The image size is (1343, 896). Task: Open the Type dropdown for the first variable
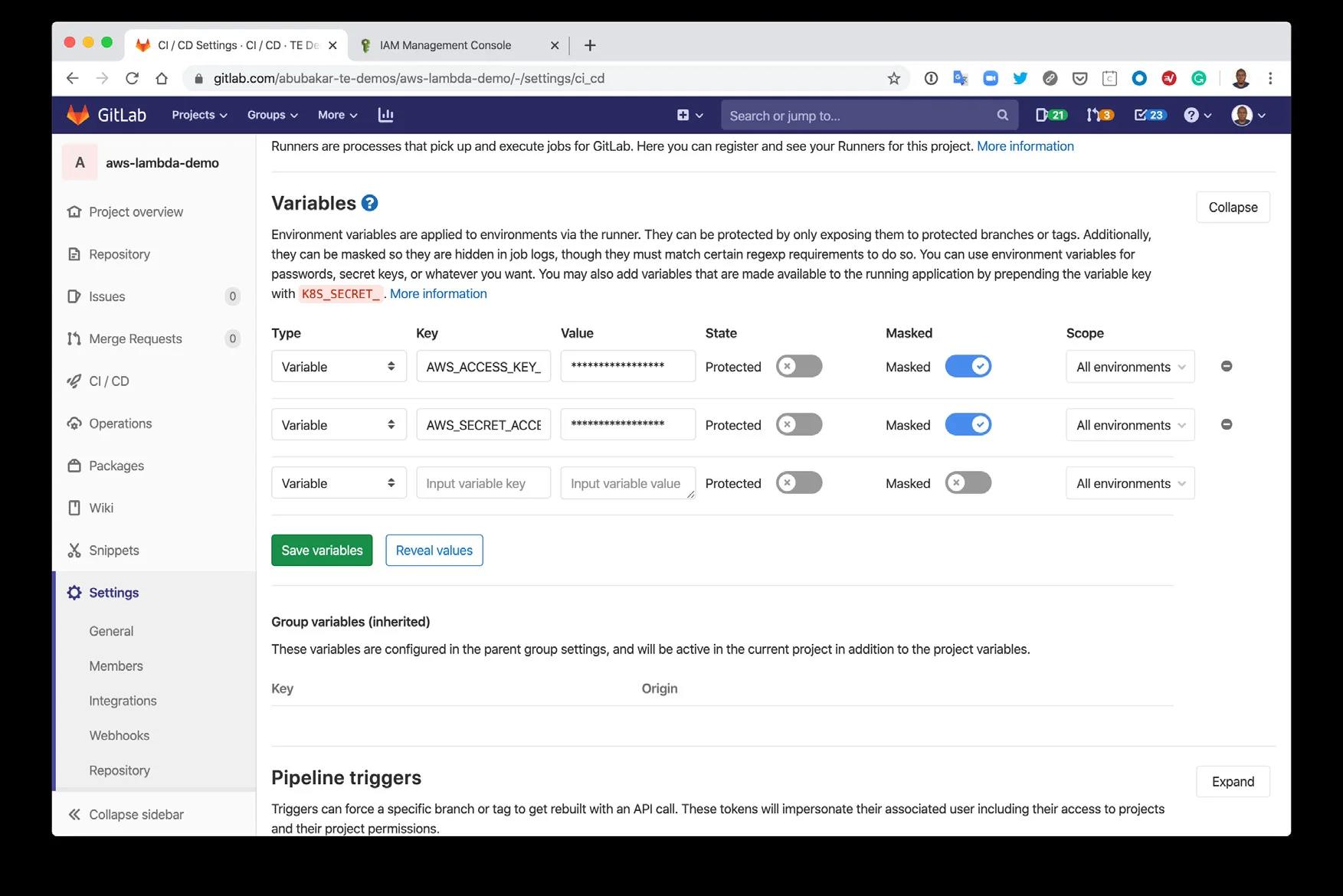click(338, 367)
